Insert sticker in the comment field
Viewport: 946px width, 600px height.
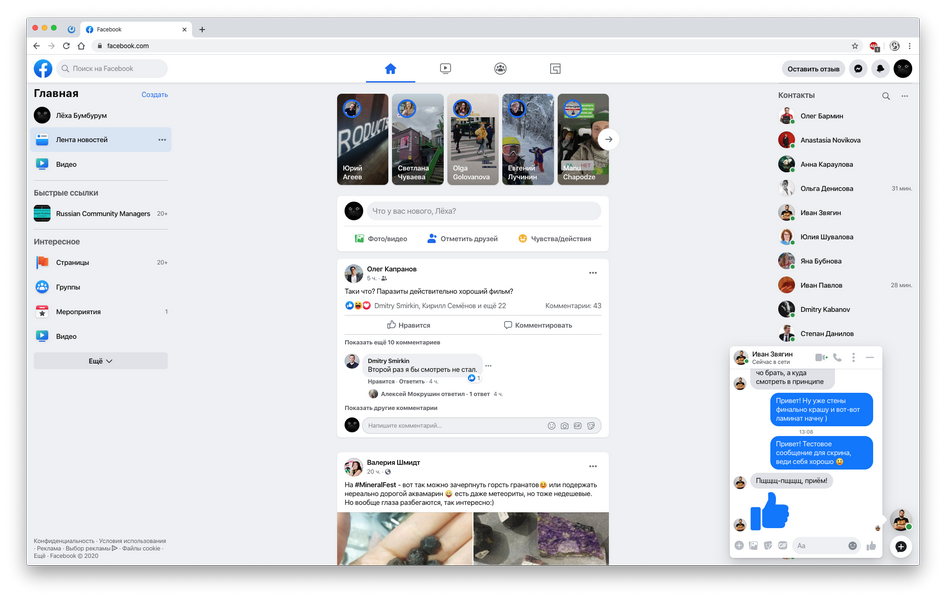591,426
